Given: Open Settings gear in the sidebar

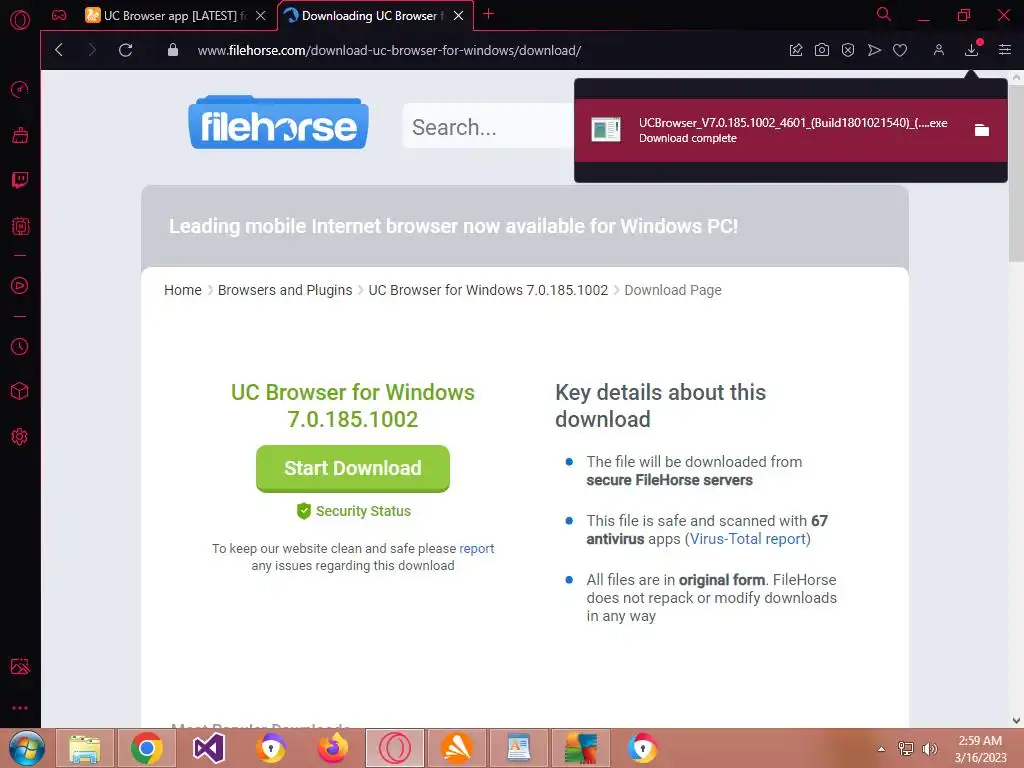Looking at the screenshot, I should 20,436.
